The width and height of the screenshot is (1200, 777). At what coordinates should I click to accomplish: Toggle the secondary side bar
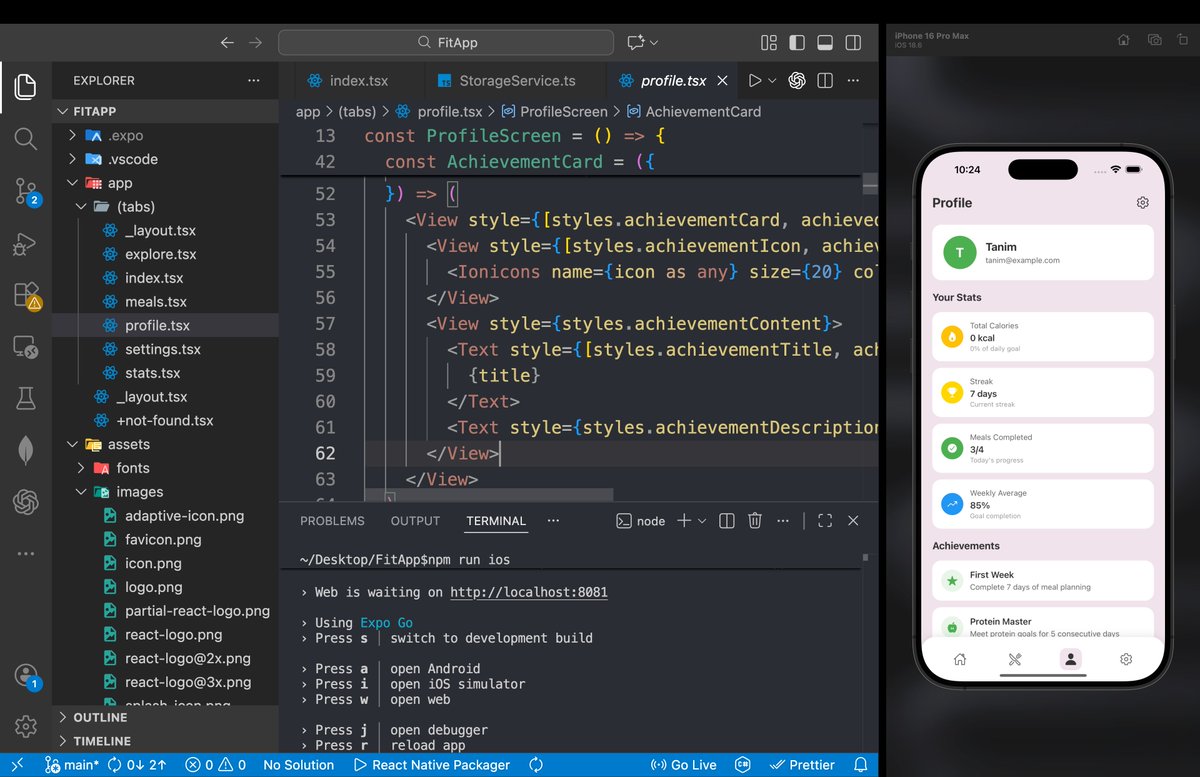coord(853,43)
